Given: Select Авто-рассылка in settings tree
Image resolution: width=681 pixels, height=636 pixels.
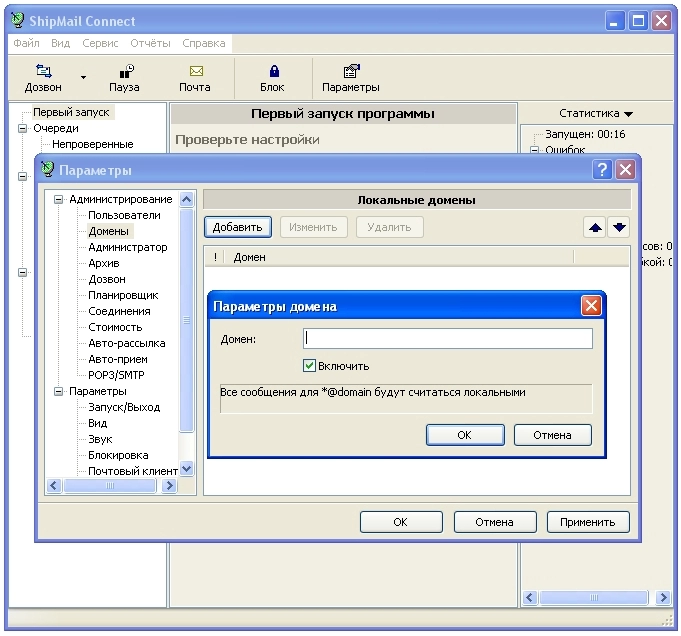Looking at the screenshot, I should click(x=127, y=344).
